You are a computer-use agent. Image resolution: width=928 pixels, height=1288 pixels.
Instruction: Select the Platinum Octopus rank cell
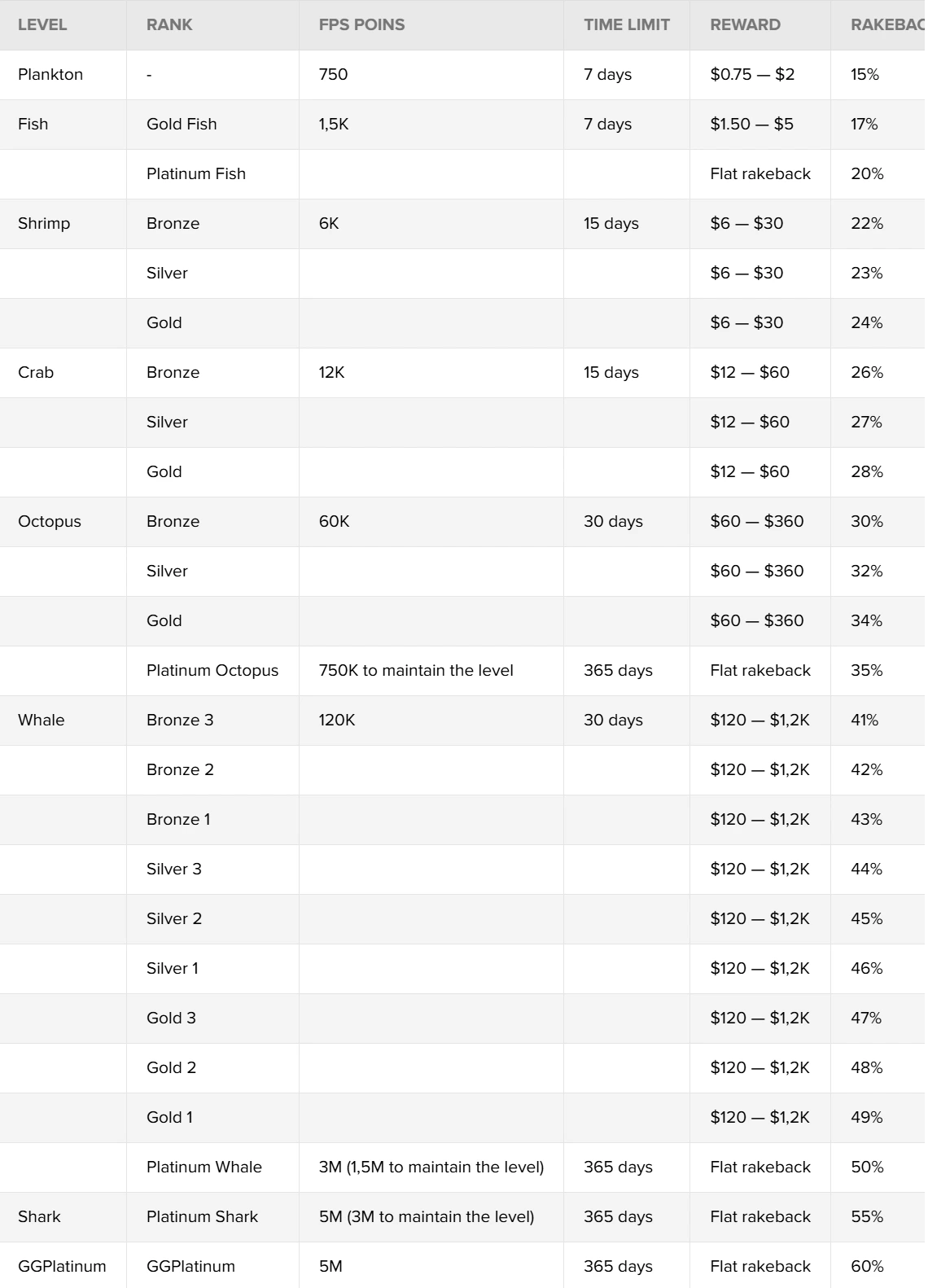coord(212,670)
